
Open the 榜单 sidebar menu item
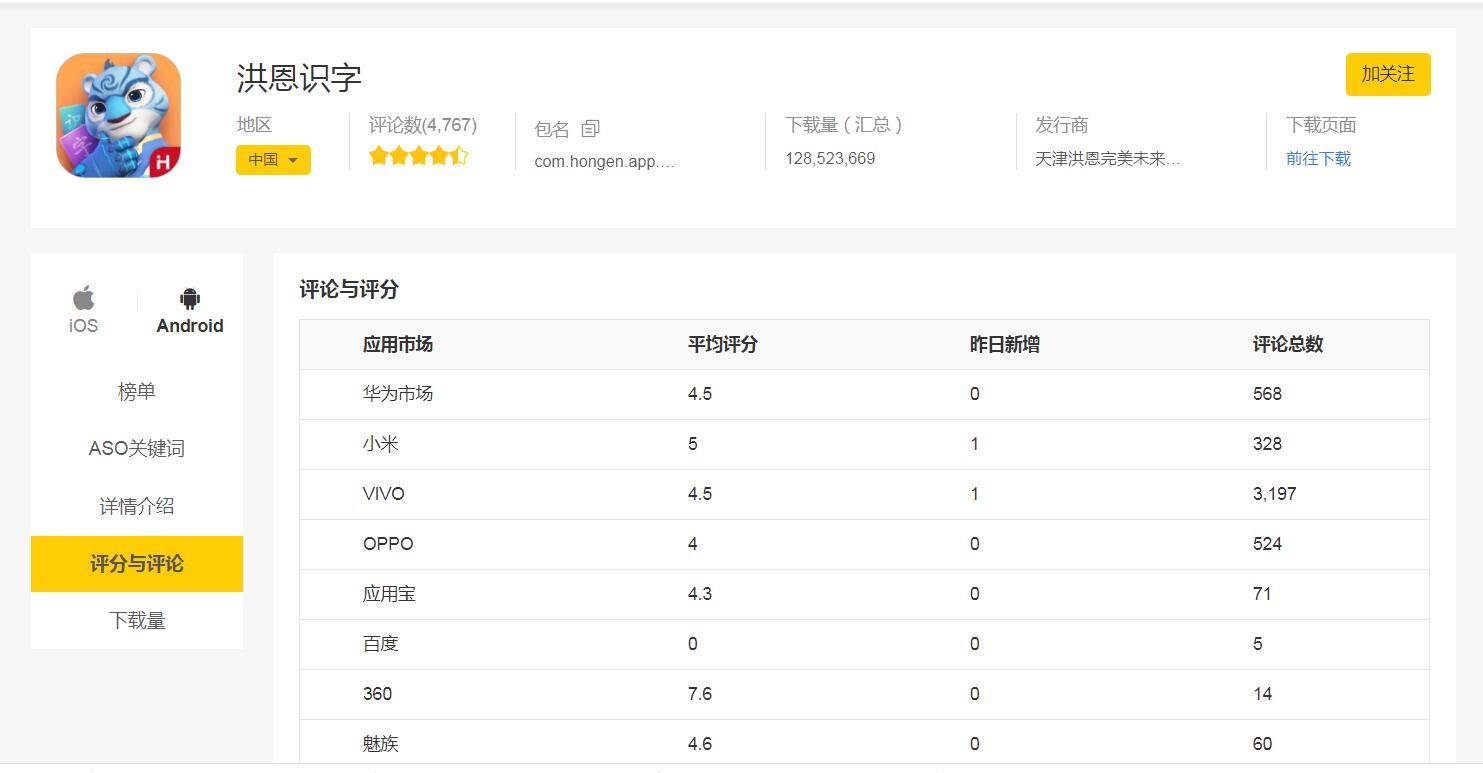[137, 392]
